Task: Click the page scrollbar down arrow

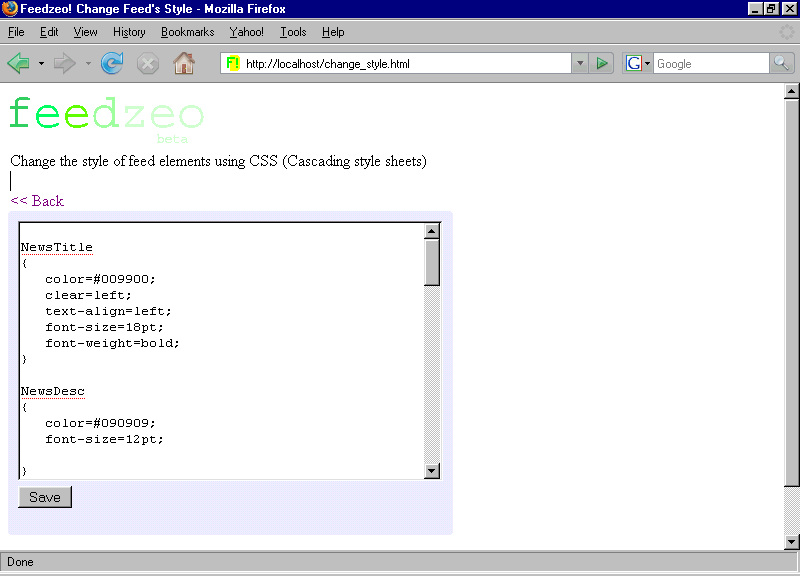Action: pyautogui.click(x=791, y=542)
